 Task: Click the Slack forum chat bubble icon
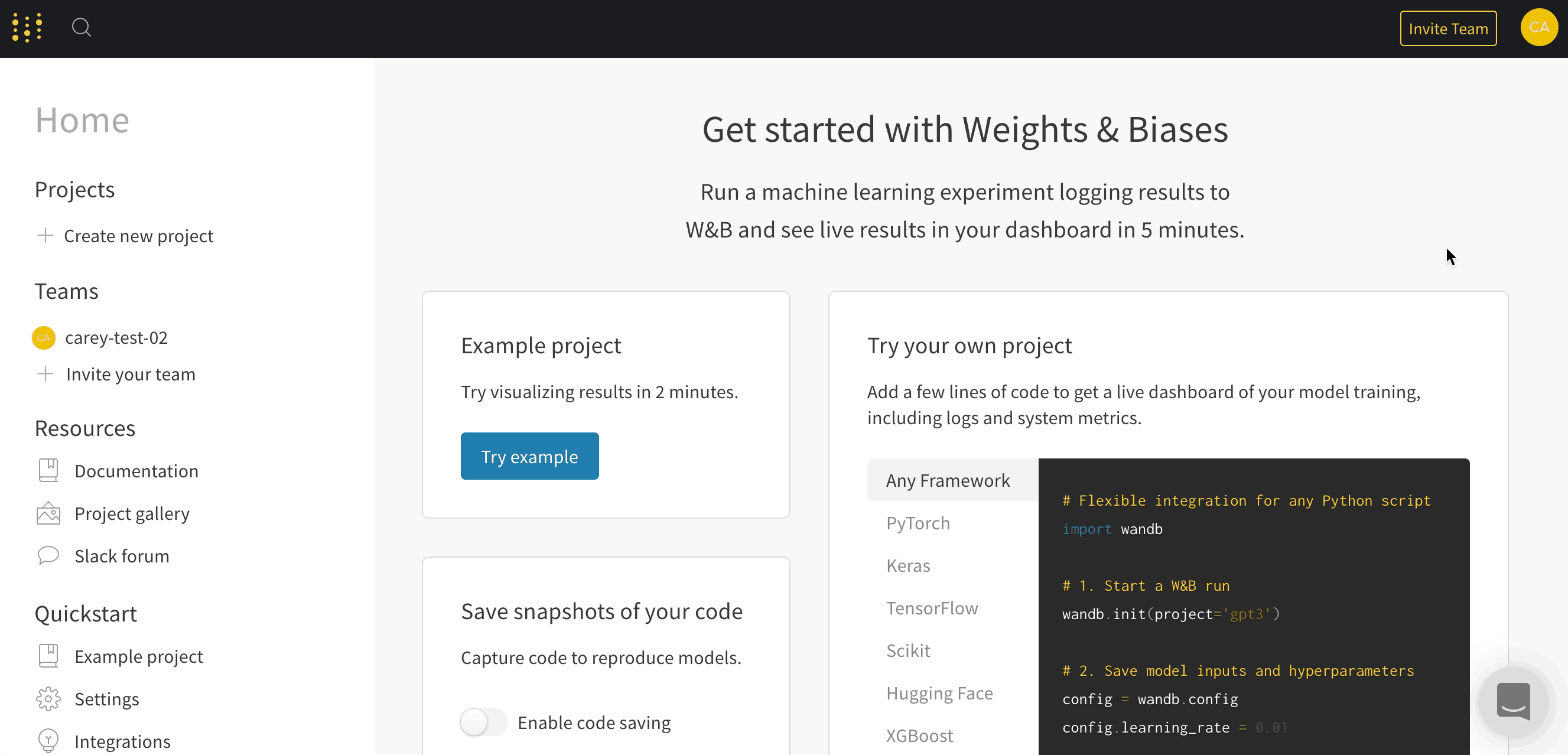pyautogui.click(x=48, y=555)
